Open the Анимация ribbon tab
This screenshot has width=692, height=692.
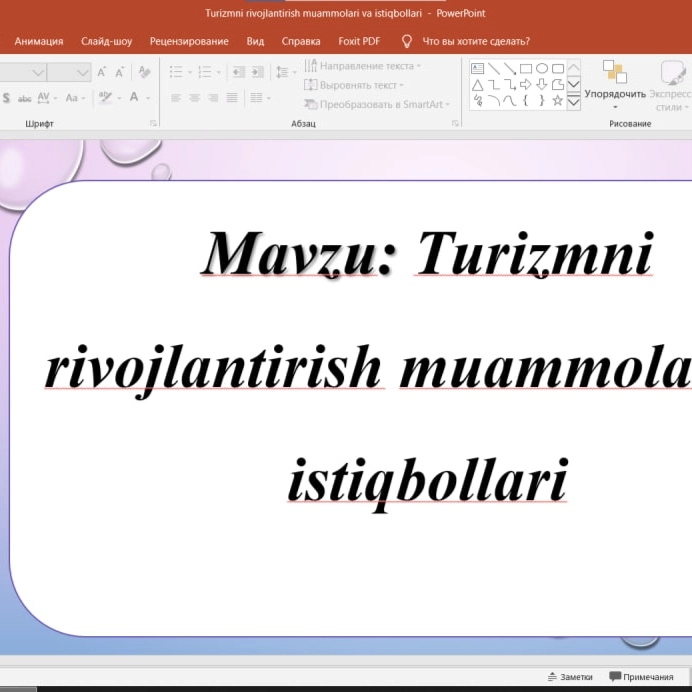[39, 41]
